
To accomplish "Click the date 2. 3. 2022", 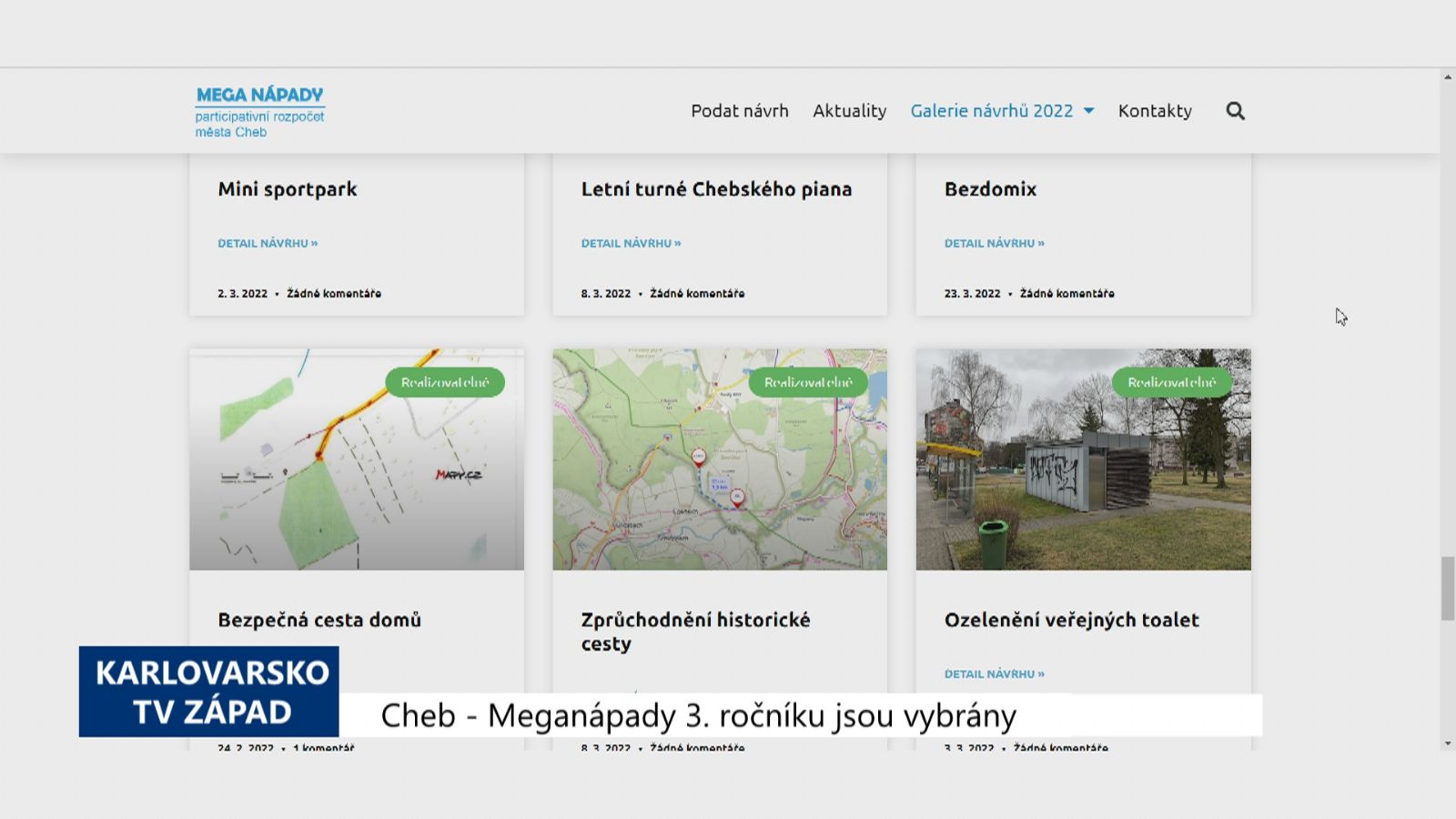I will tap(242, 294).
